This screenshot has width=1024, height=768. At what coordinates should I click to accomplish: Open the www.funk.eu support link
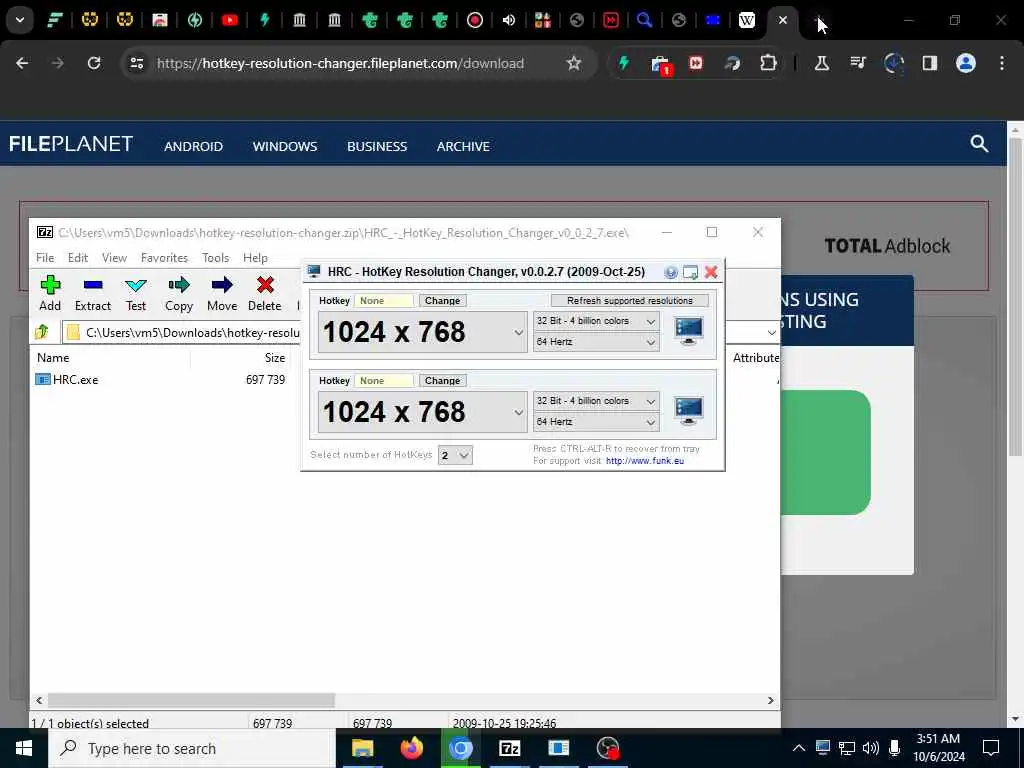[x=645, y=461]
